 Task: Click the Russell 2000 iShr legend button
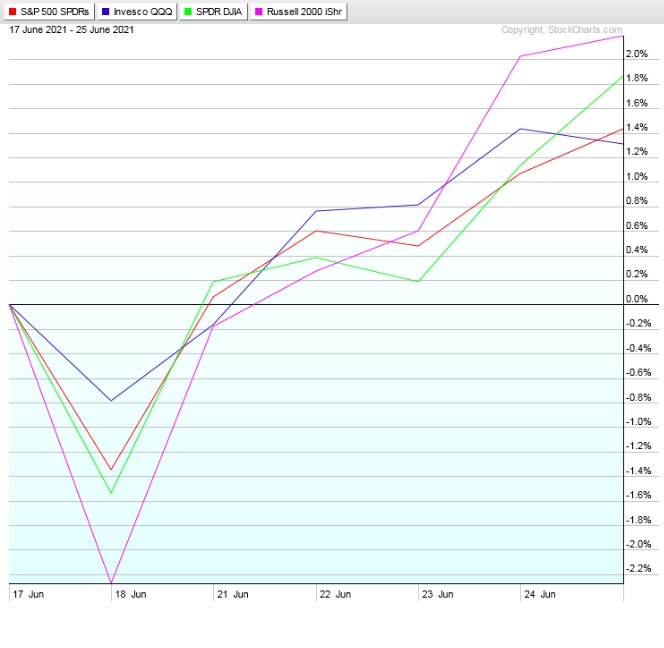(299, 11)
